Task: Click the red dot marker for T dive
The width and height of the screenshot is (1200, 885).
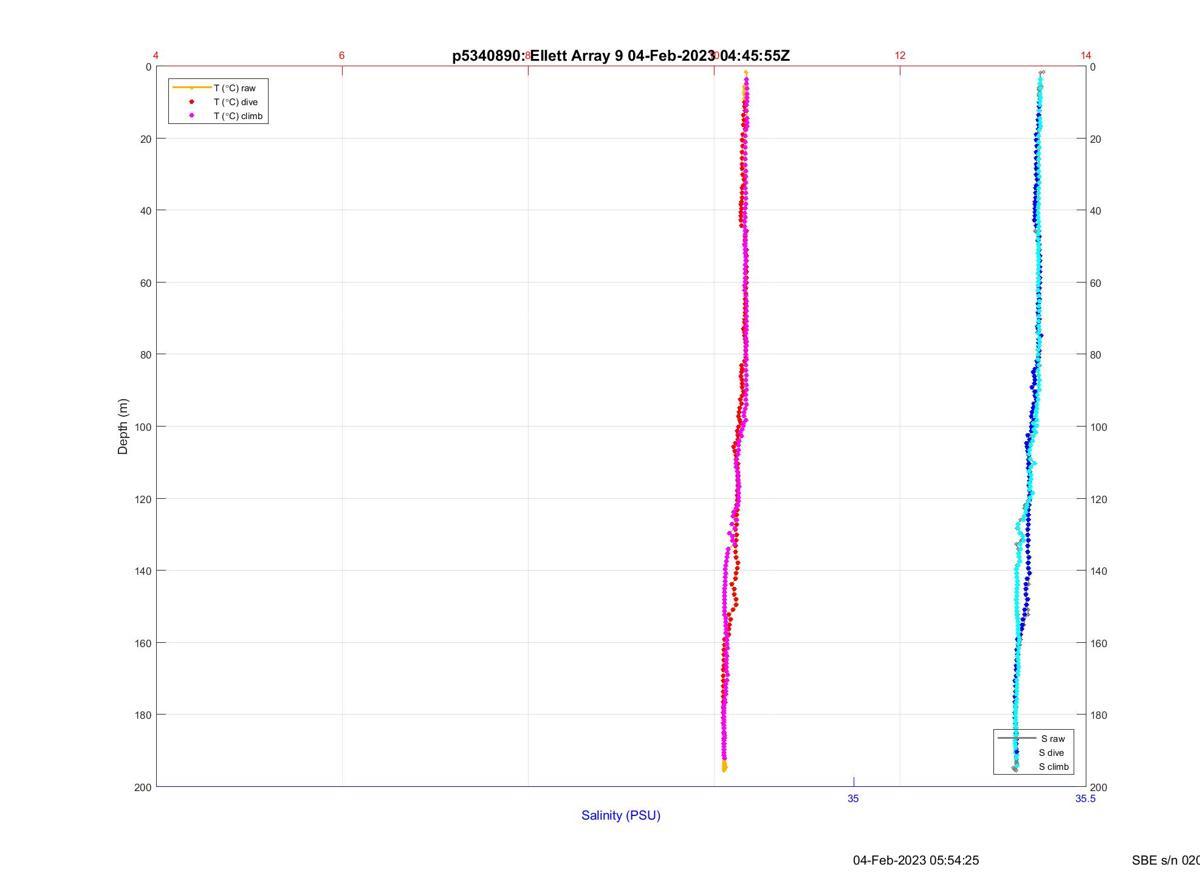Action: click(x=191, y=102)
